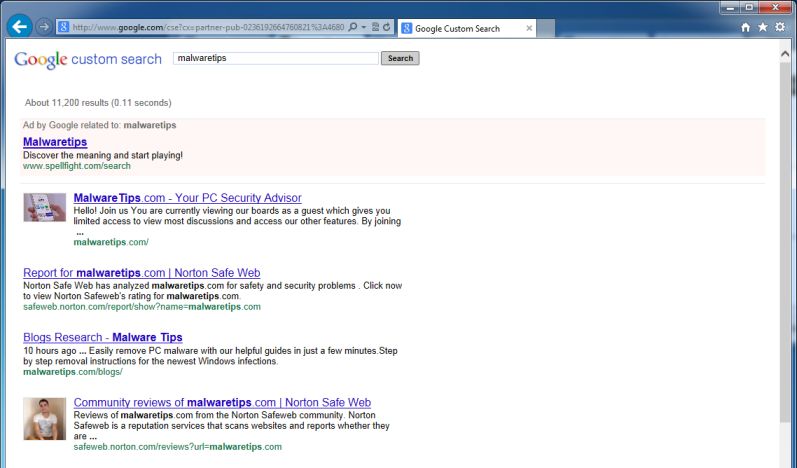Click the scrollbar up arrow
The width and height of the screenshot is (797, 468).
(785, 53)
